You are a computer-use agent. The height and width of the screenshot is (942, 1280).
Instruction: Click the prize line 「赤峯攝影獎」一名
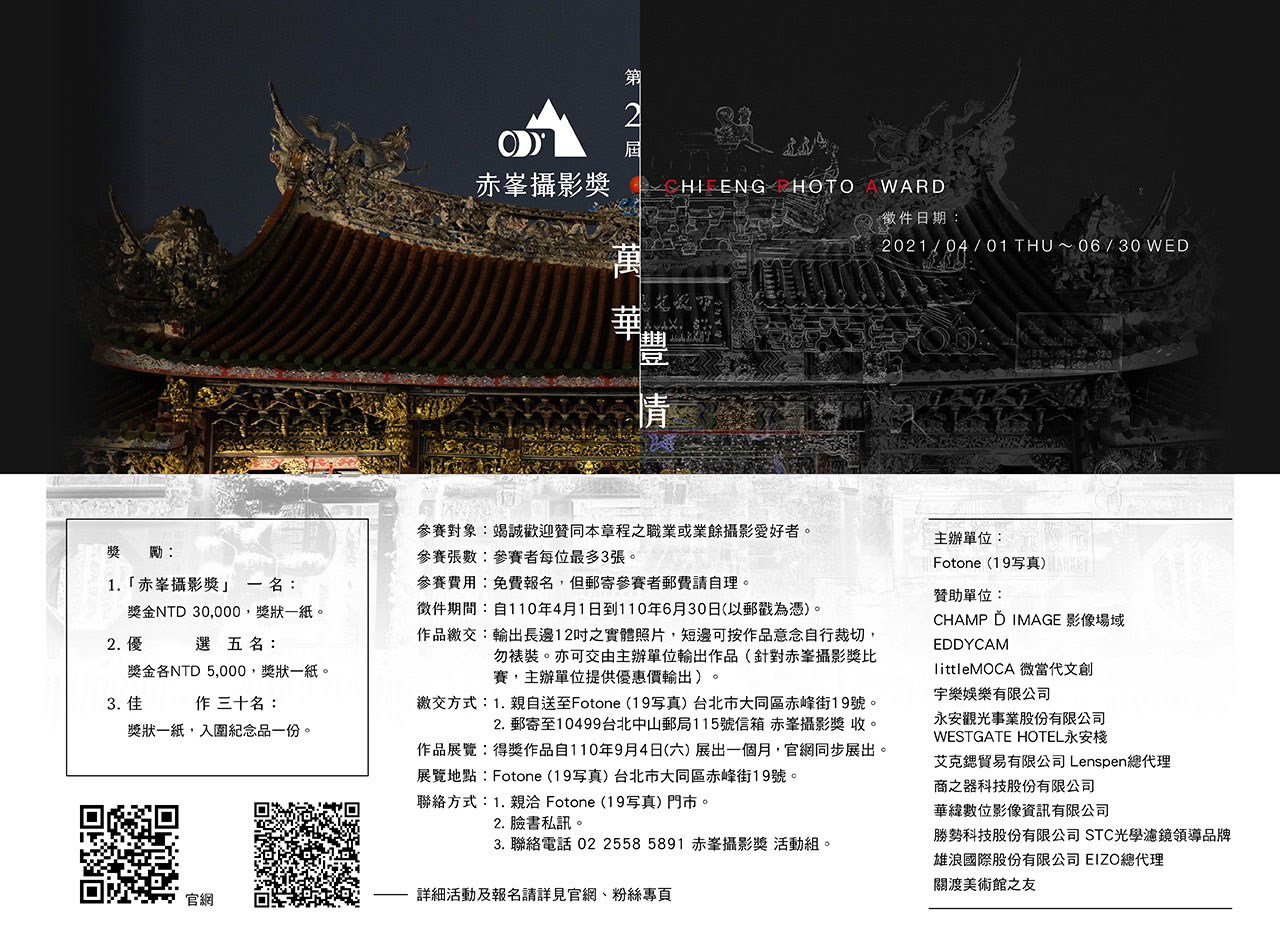pos(202,585)
